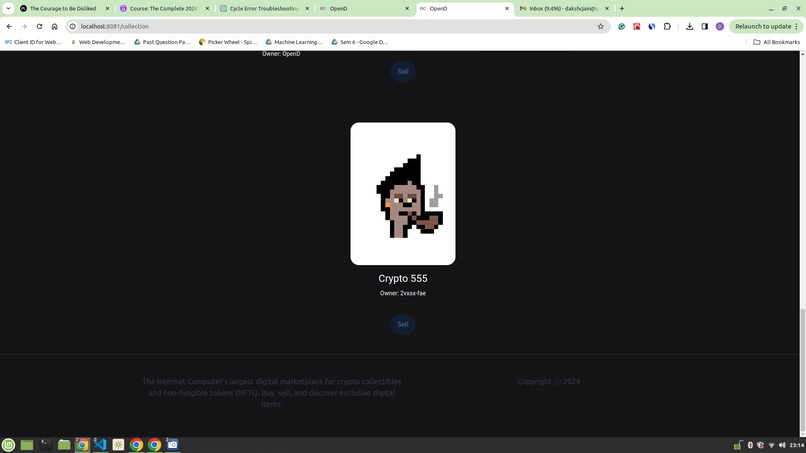806x453 pixels.
Task: Switch to Course: The Complete 2024 tab
Action: point(164,8)
